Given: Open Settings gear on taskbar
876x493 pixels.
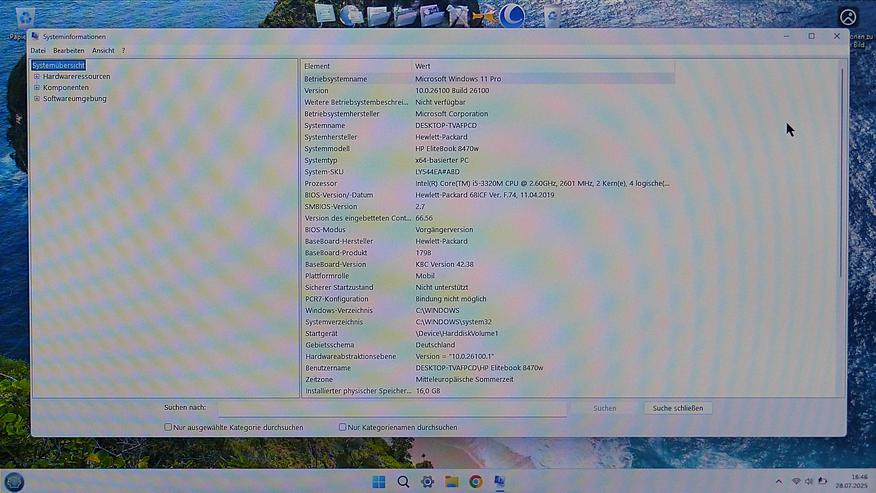Looking at the screenshot, I should pos(427,482).
